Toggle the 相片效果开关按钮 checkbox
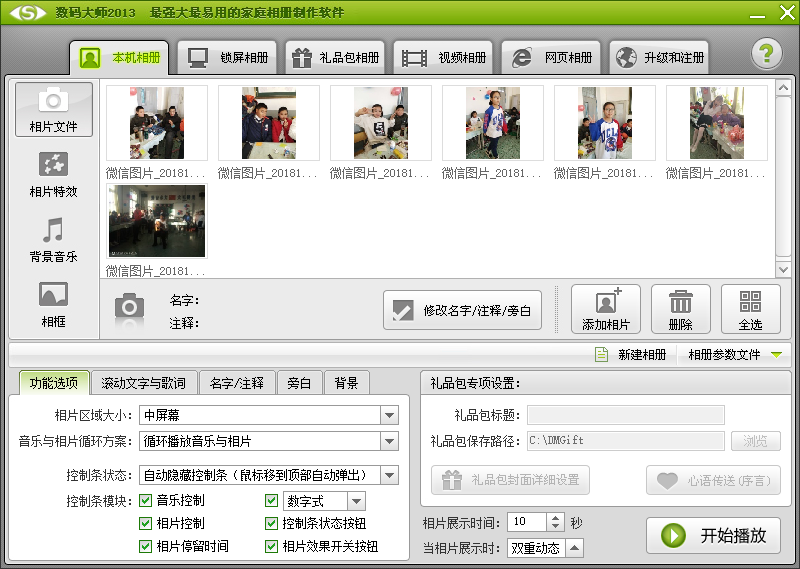The height and width of the screenshot is (569, 800). point(271,547)
